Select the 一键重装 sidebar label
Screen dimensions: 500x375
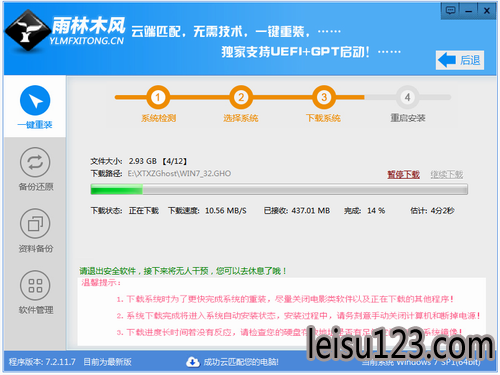35,125
